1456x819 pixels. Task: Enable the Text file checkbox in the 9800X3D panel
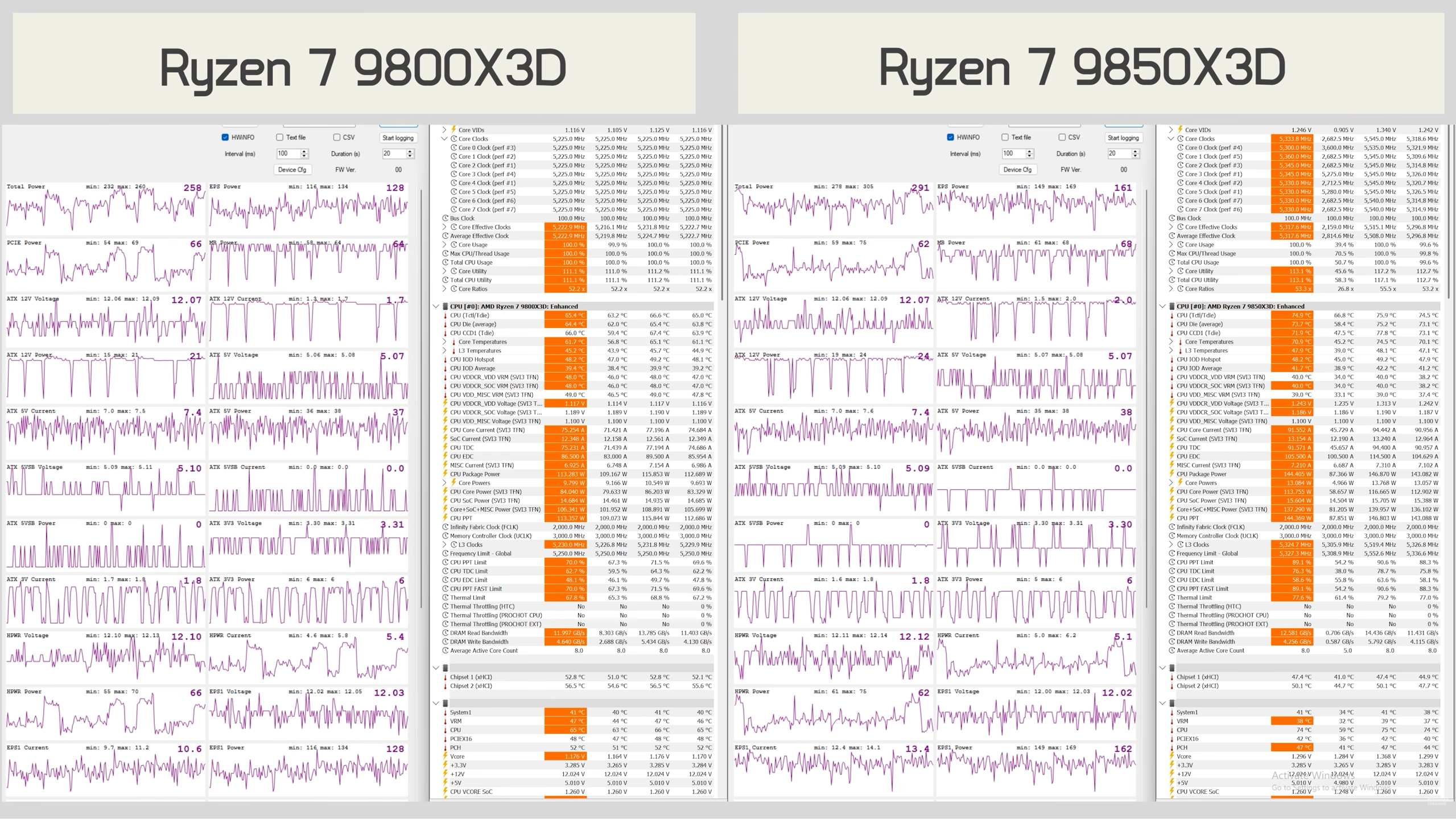(279, 137)
